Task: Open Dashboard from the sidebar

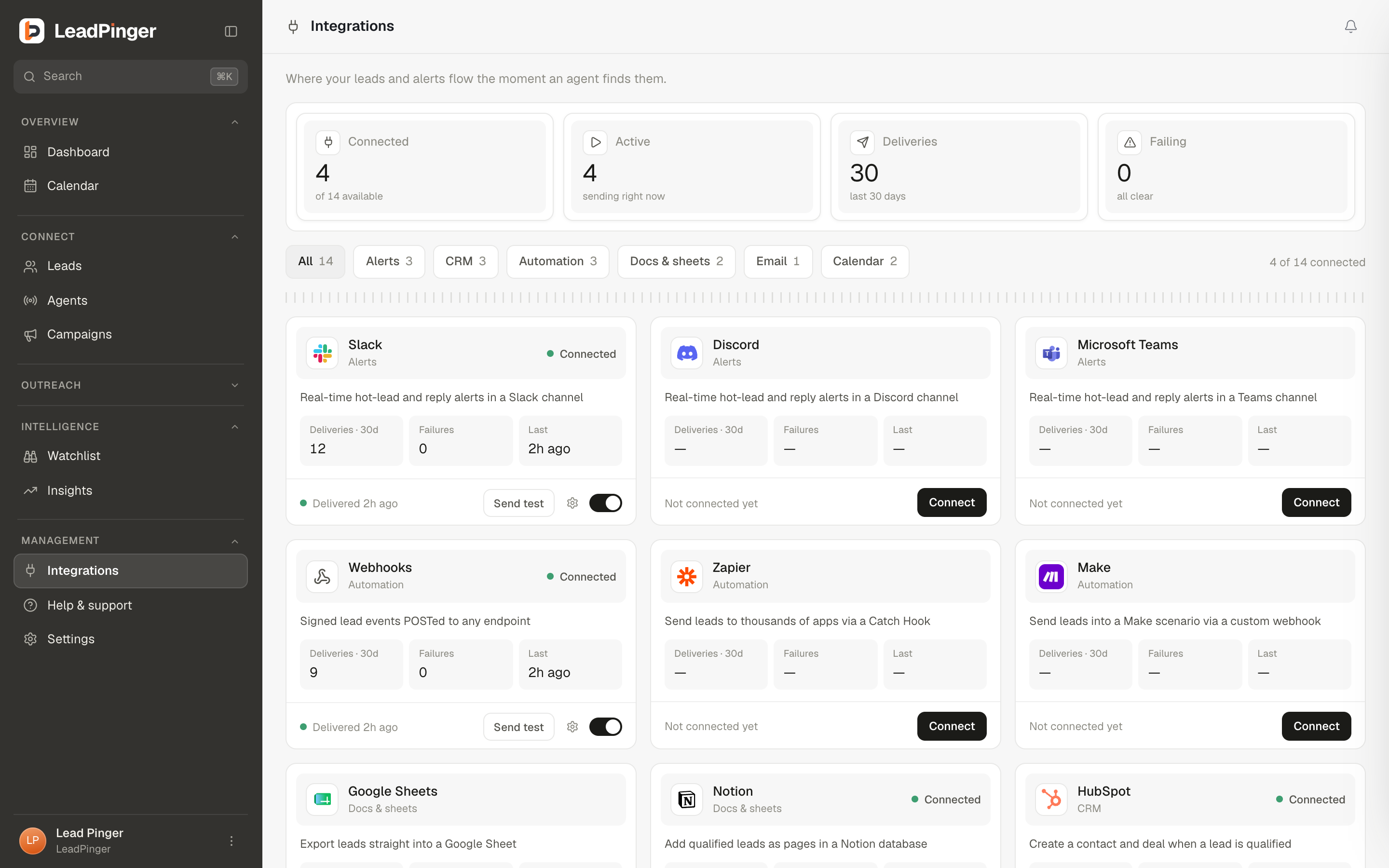Action: coord(131,152)
